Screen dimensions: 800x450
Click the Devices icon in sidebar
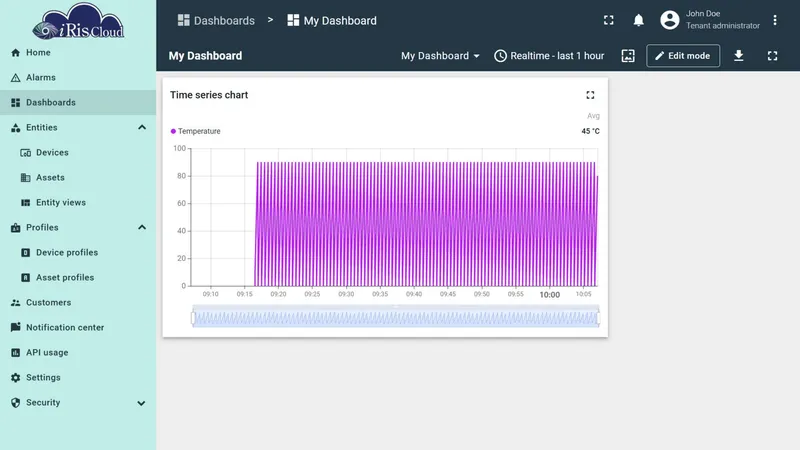coord(26,153)
